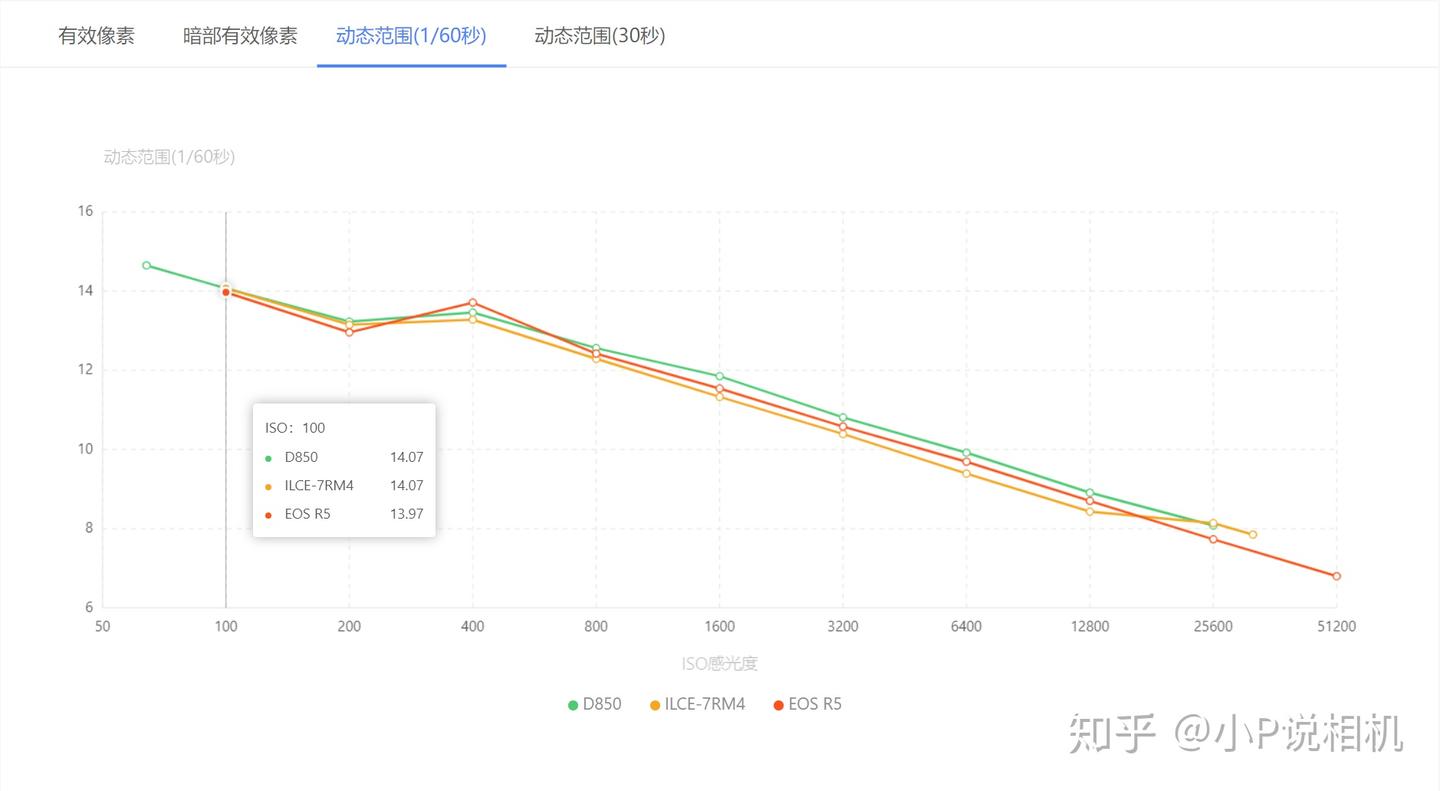
Task: Click the red EOS R5 legend dot
Action: point(779,705)
